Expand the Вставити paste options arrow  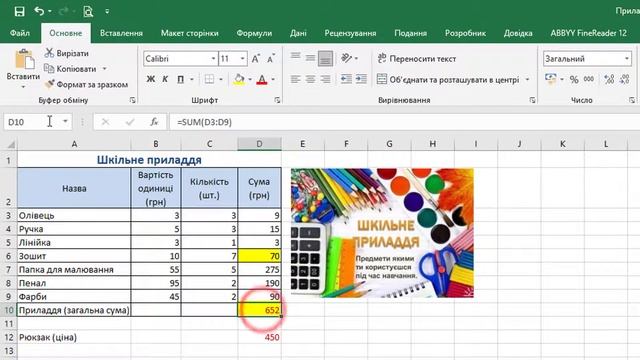[23, 87]
